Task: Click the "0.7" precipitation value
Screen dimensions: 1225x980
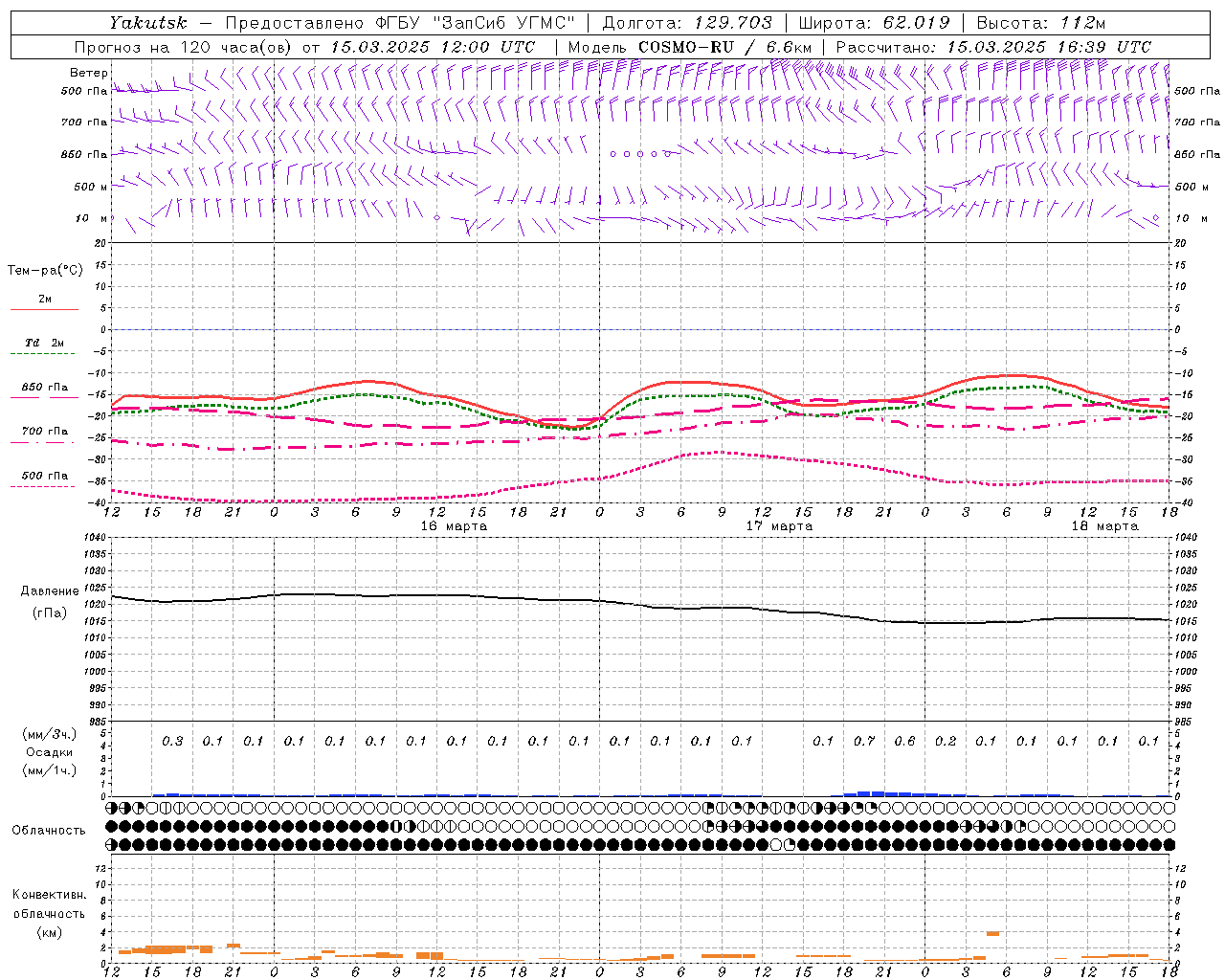Action: pos(864,741)
